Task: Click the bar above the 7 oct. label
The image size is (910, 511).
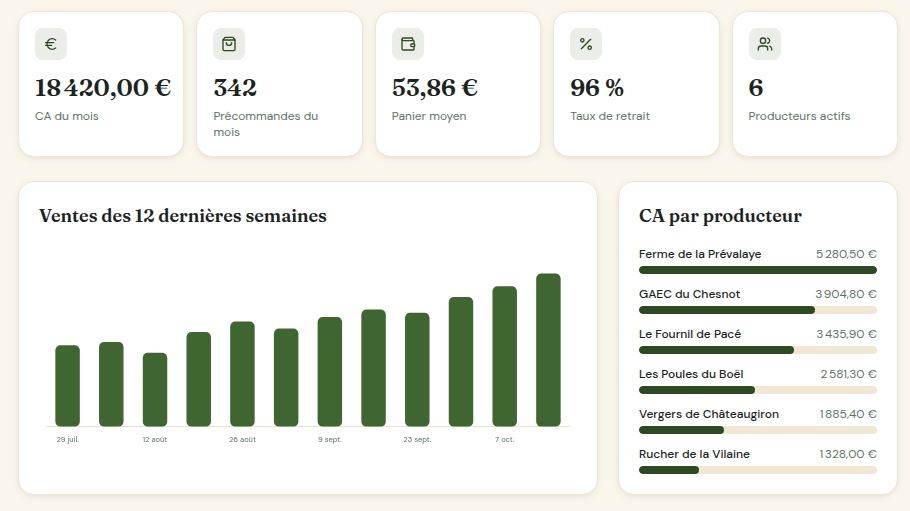Action: [505, 356]
